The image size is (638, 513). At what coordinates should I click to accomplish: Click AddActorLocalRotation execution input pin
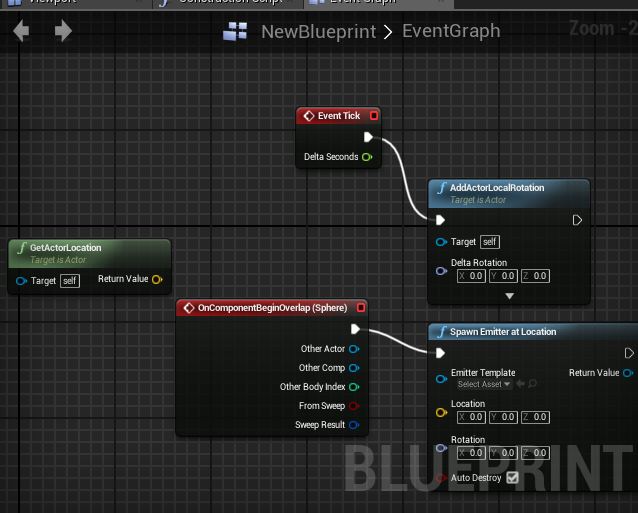(440, 220)
